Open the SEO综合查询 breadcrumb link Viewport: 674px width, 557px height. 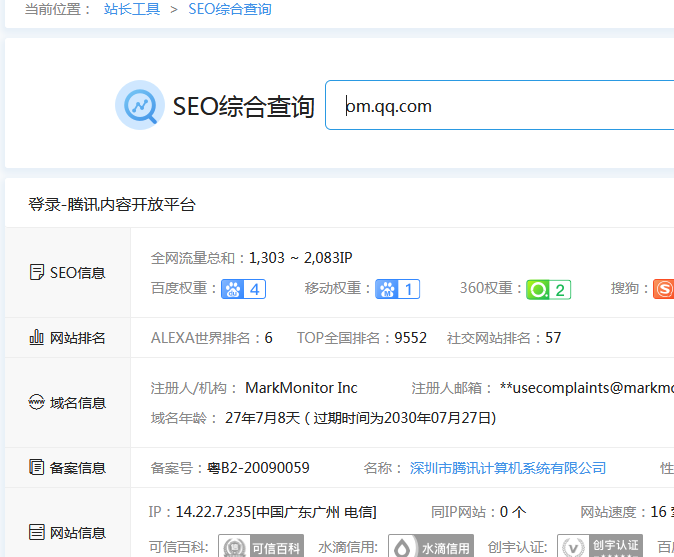229,9
